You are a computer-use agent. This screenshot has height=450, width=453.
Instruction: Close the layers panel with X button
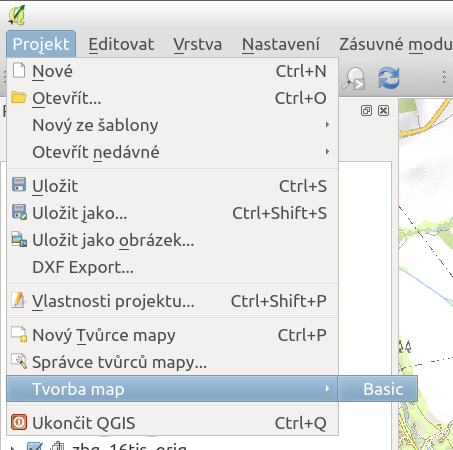(x=383, y=111)
